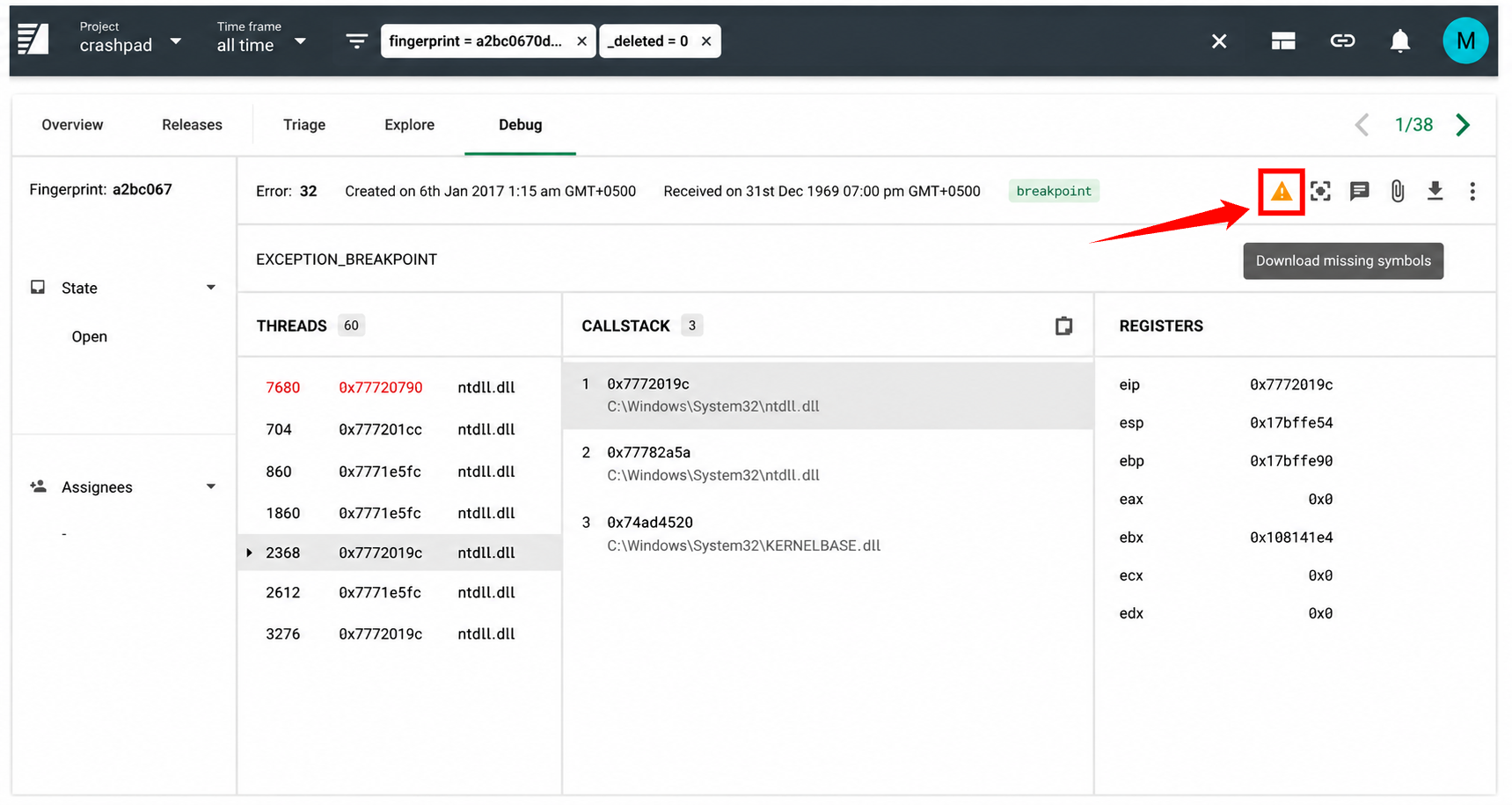Screen dimensions: 1512x805
Task: Click the Open state value
Action: click(x=90, y=337)
